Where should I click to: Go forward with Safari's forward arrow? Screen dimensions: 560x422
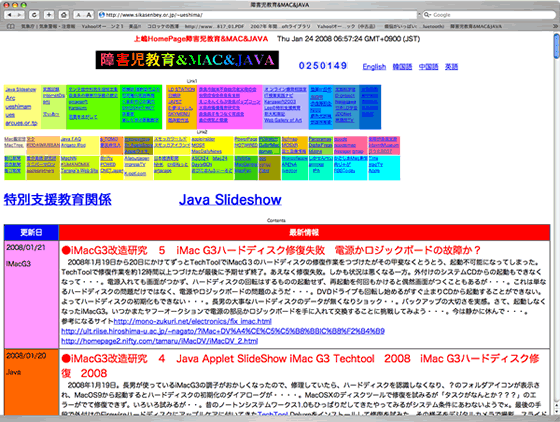[19, 15]
